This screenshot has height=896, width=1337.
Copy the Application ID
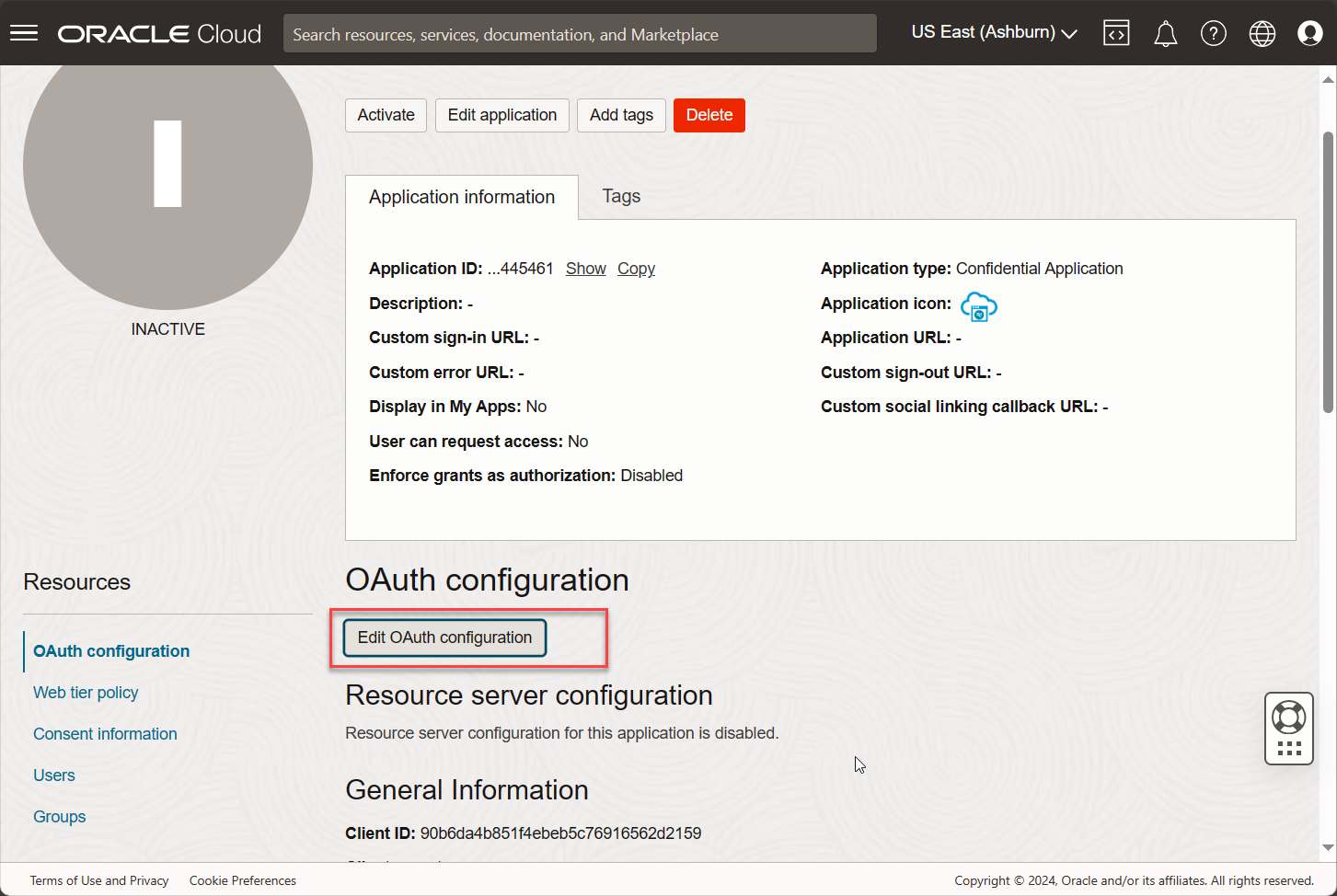(636, 268)
